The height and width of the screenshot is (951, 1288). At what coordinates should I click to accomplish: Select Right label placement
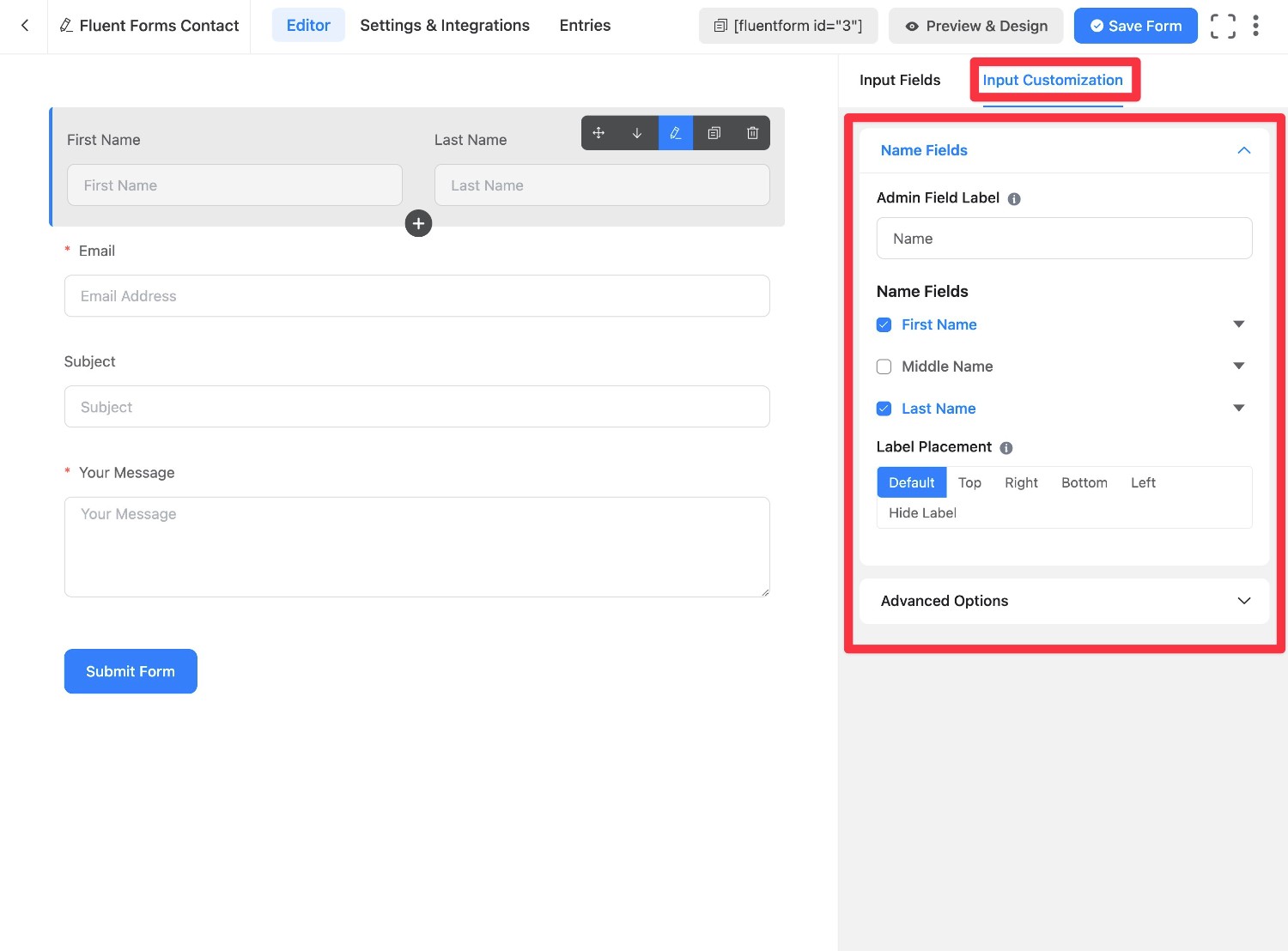pos(1021,482)
